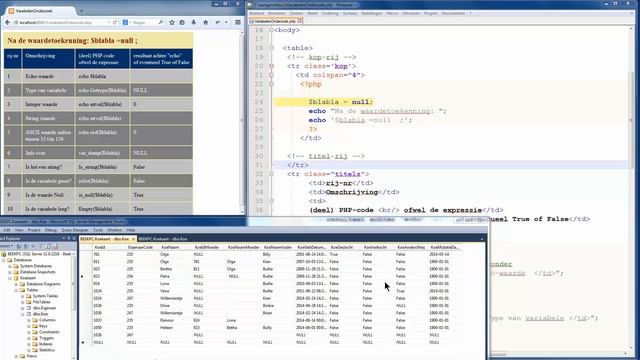The image size is (640, 360).
Task: Close the Object Explorer panel
Action: (73, 238)
